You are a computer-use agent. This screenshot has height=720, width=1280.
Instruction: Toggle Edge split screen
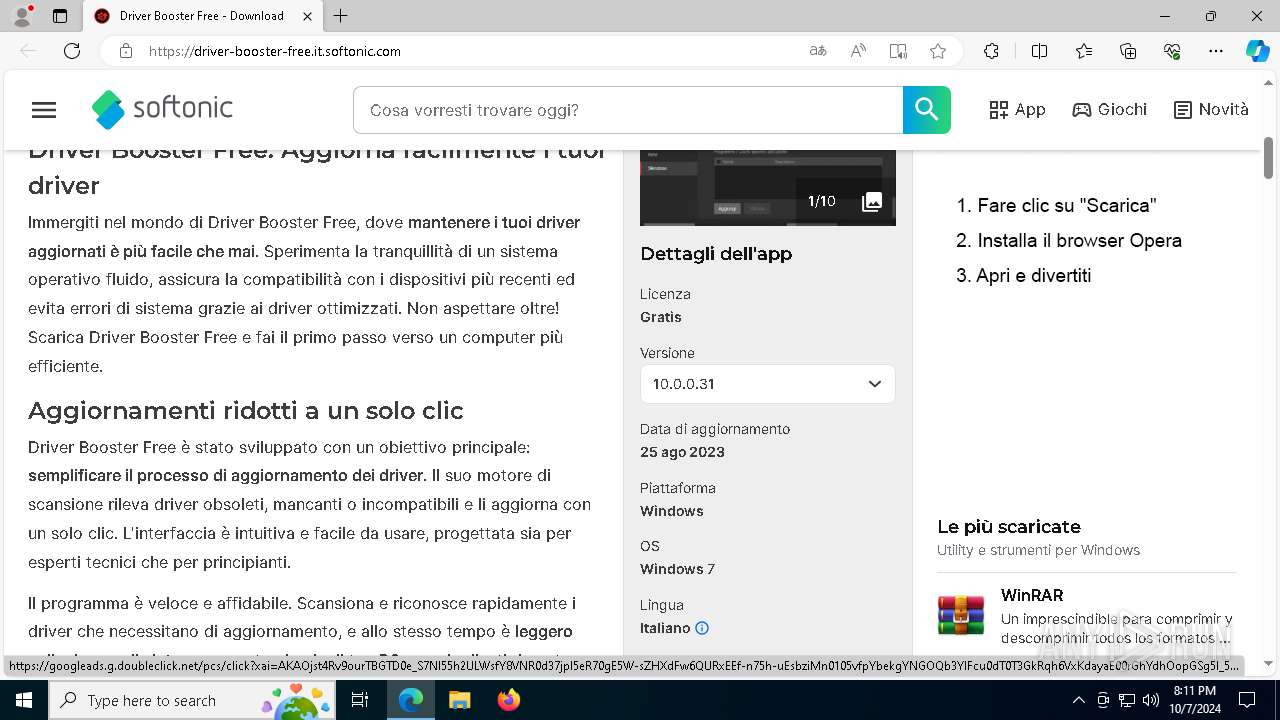(x=1039, y=51)
